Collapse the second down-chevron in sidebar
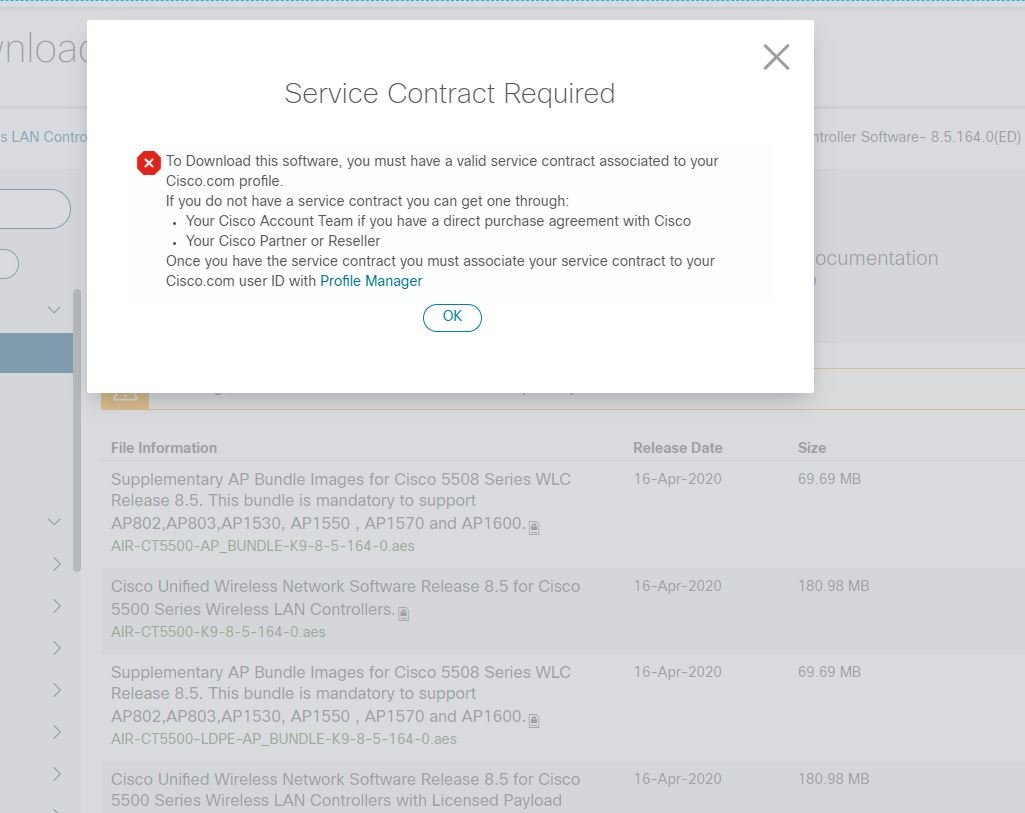This screenshot has width=1025, height=813. 55,522
